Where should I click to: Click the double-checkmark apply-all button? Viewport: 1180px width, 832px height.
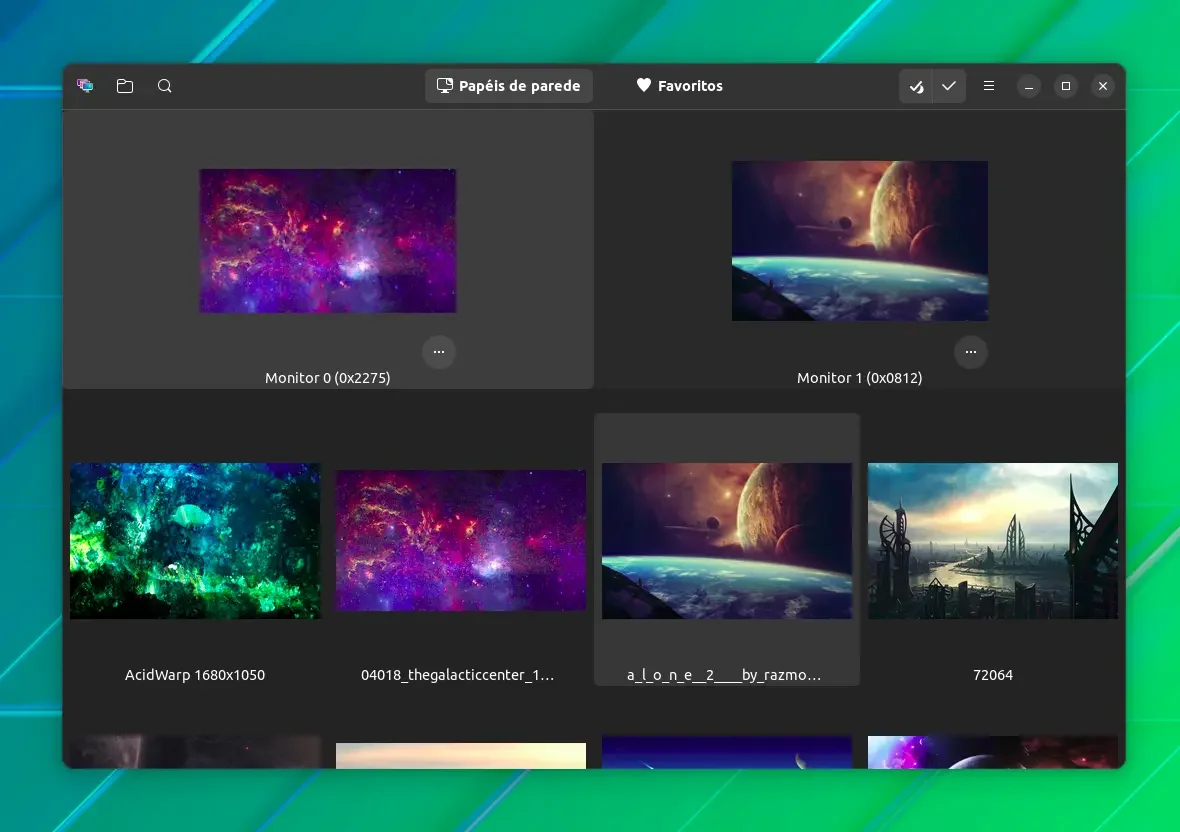coord(916,86)
